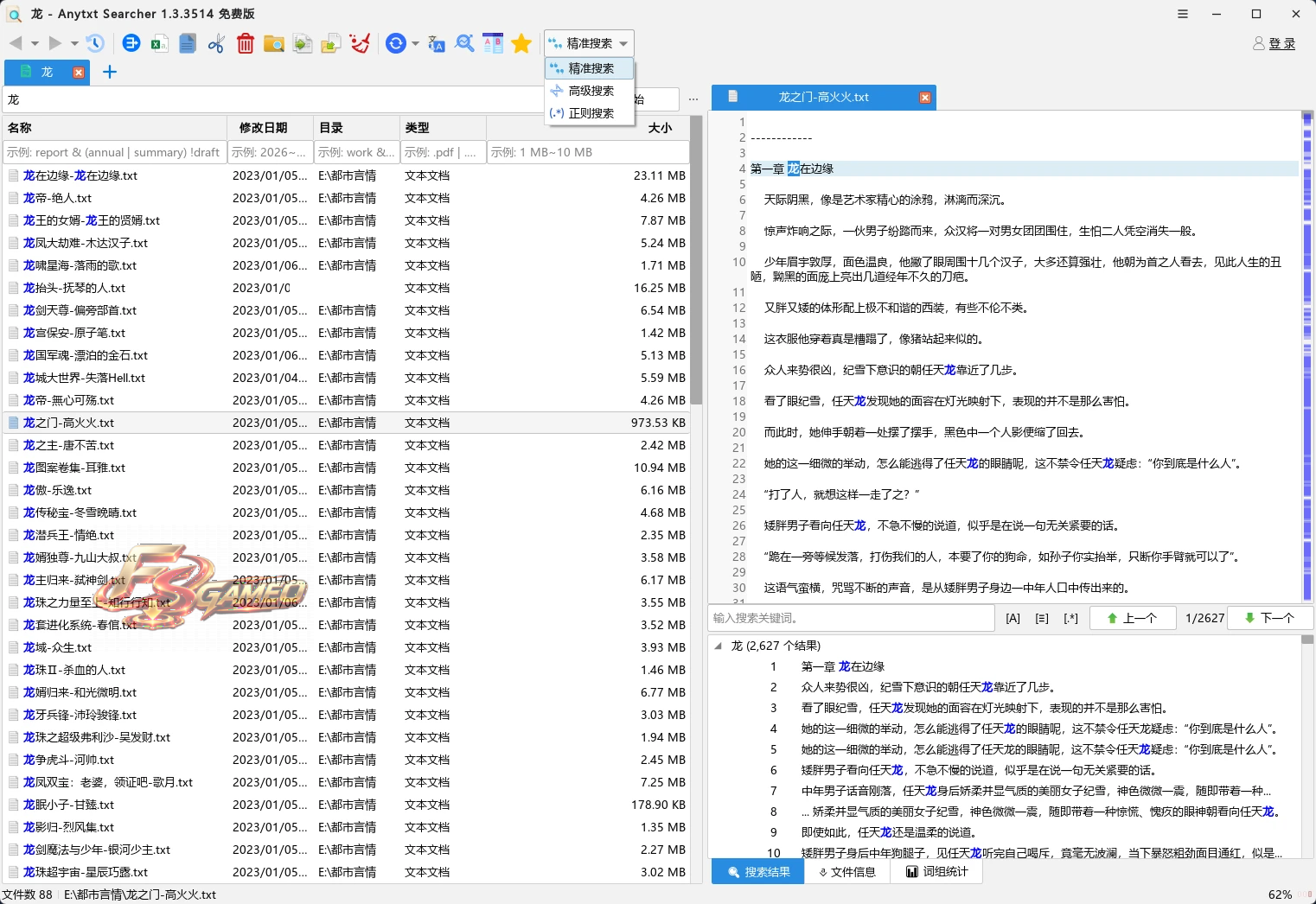
Task: Toggle case-sensitive [A] option
Action: [1013, 618]
